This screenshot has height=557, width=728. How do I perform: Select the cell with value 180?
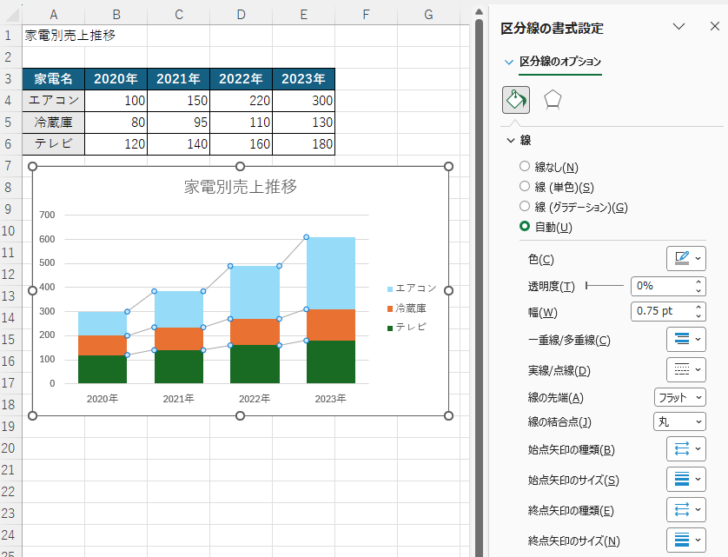[x=304, y=144]
